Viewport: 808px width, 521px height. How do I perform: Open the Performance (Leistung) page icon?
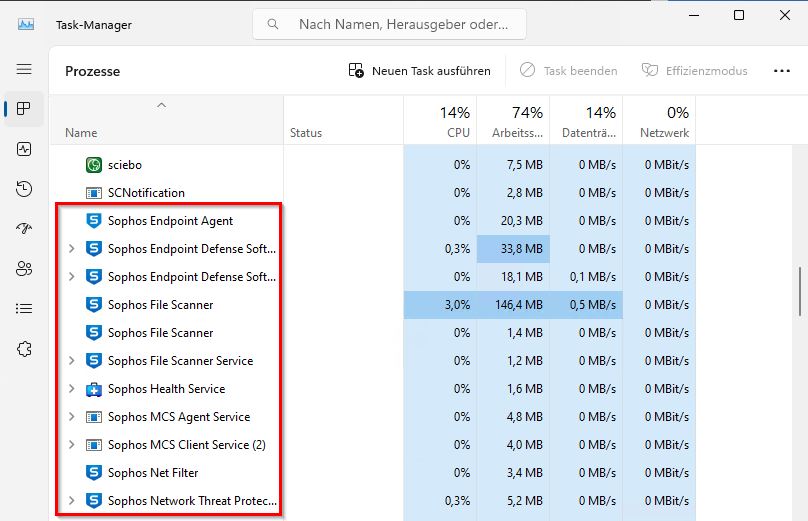[24, 149]
